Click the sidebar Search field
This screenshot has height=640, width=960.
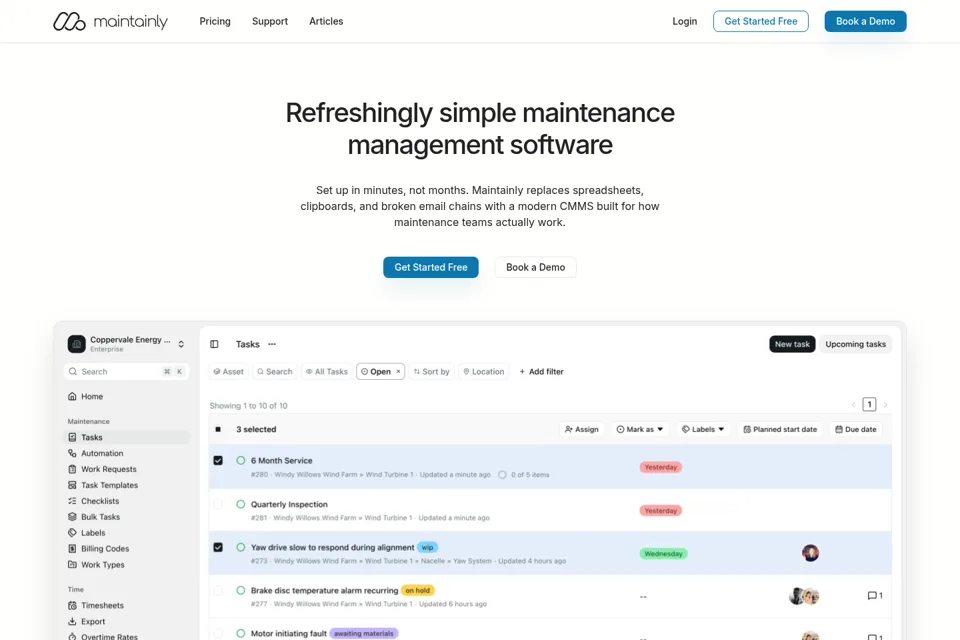[126, 371]
